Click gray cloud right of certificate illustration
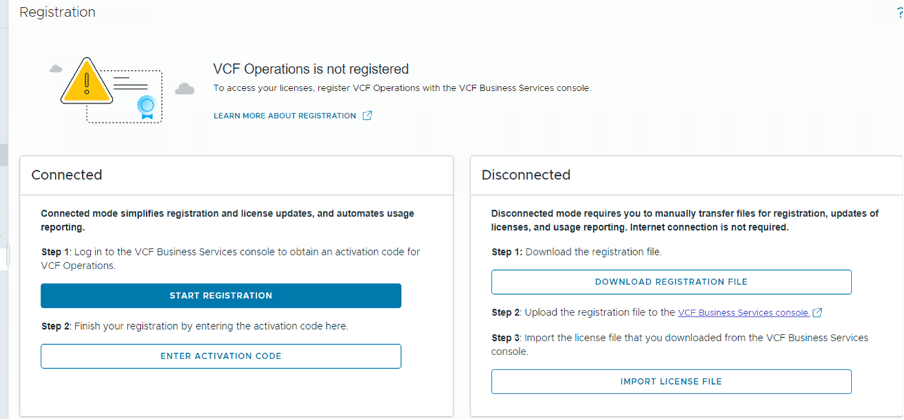 tap(184, 88)
